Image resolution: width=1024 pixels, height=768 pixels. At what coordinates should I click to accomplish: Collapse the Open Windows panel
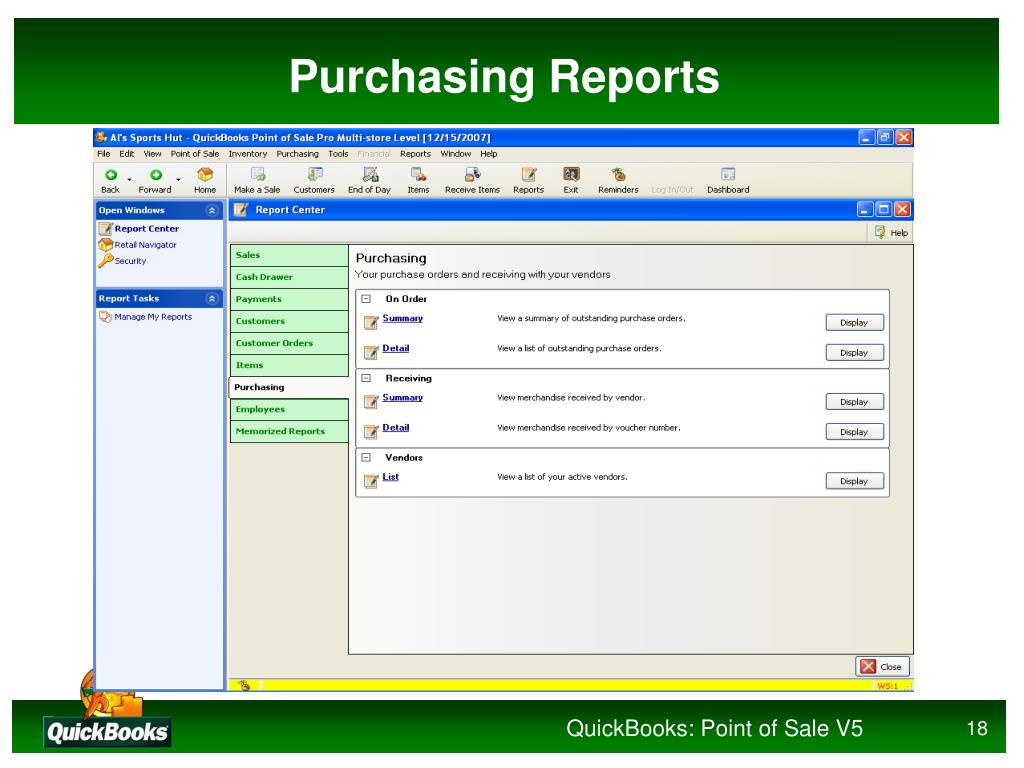[x=212, y=210]
